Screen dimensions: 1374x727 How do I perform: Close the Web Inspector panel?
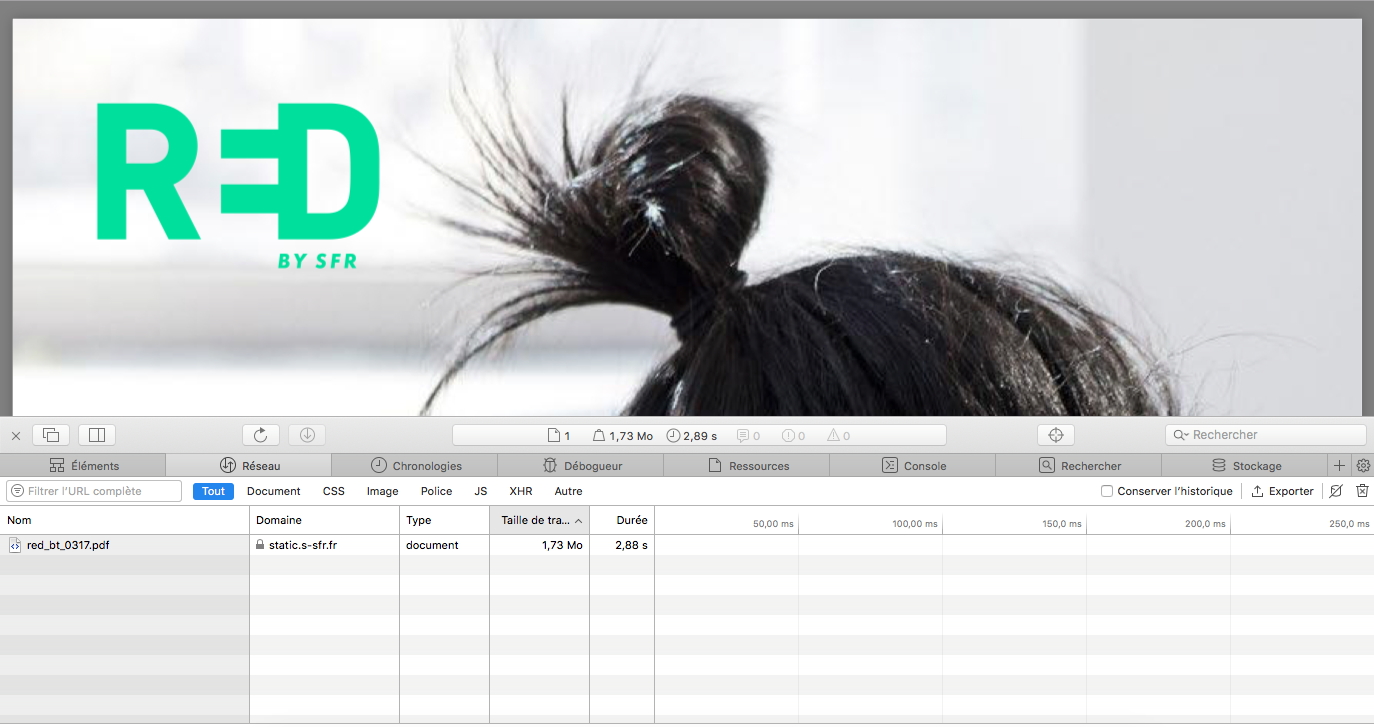[16, 436]
